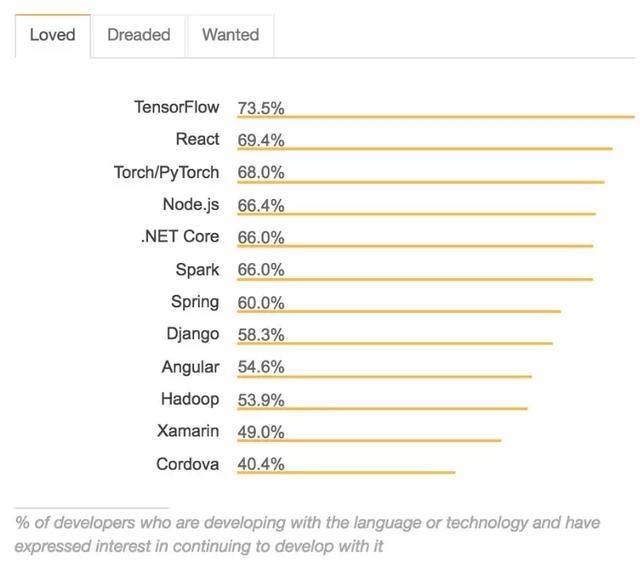640x564 pixels.
Task: Switch to the Loved tab
Action: [53, 36]
